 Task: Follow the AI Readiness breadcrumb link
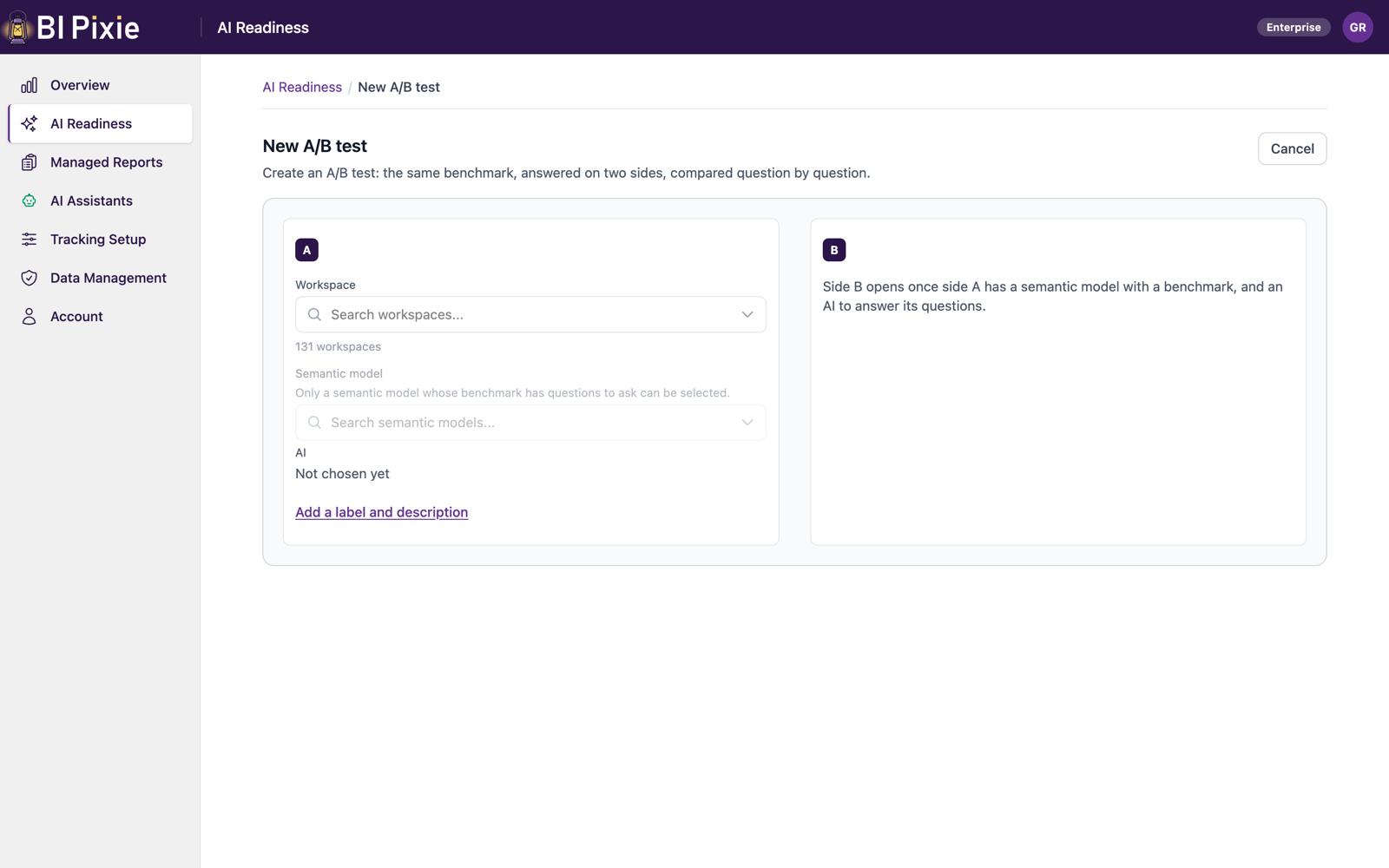[302, 87]
